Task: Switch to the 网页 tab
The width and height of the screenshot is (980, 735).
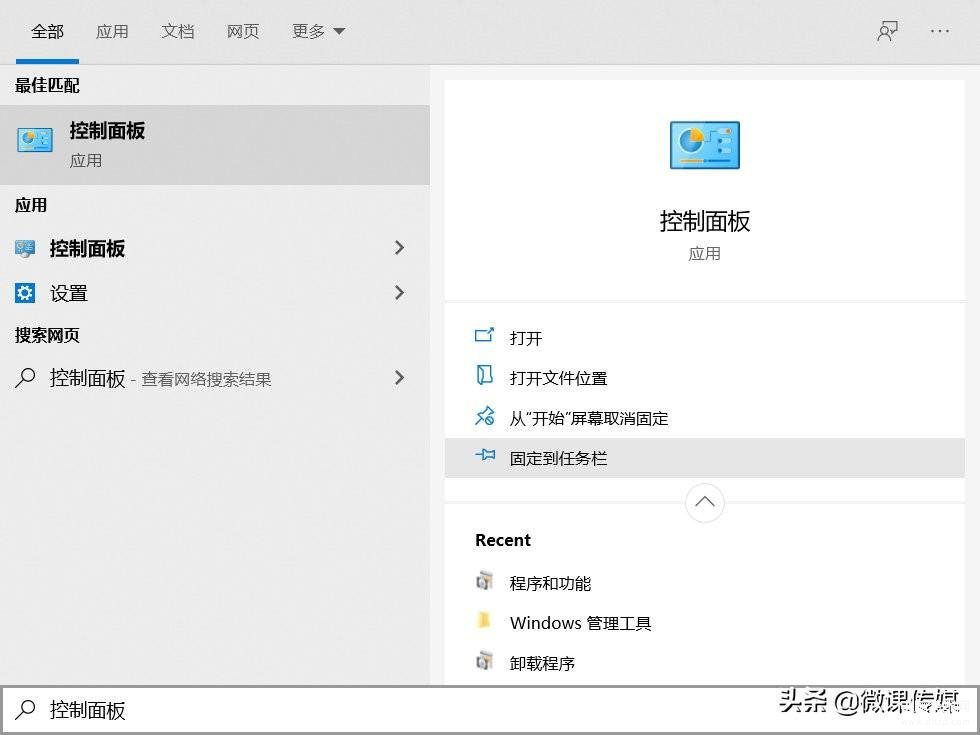Action: click(x=242, y=31)
